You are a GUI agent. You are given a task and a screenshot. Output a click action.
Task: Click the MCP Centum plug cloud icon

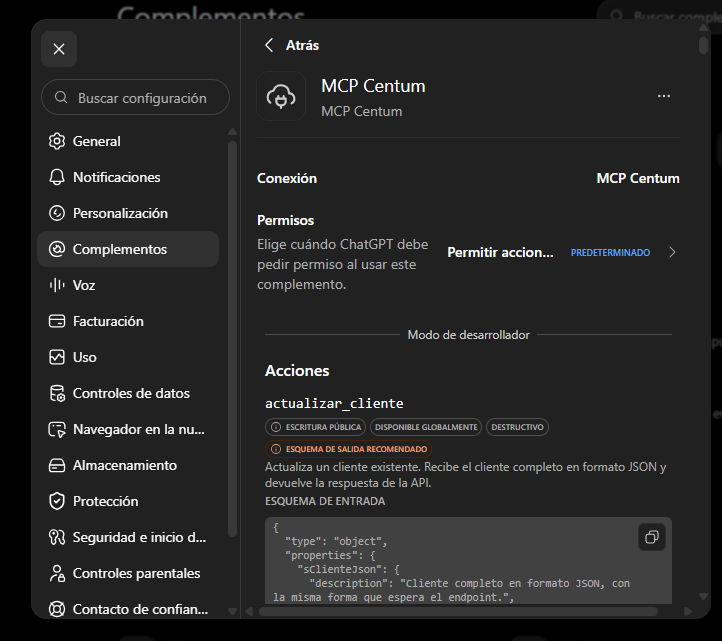[281, 96]
